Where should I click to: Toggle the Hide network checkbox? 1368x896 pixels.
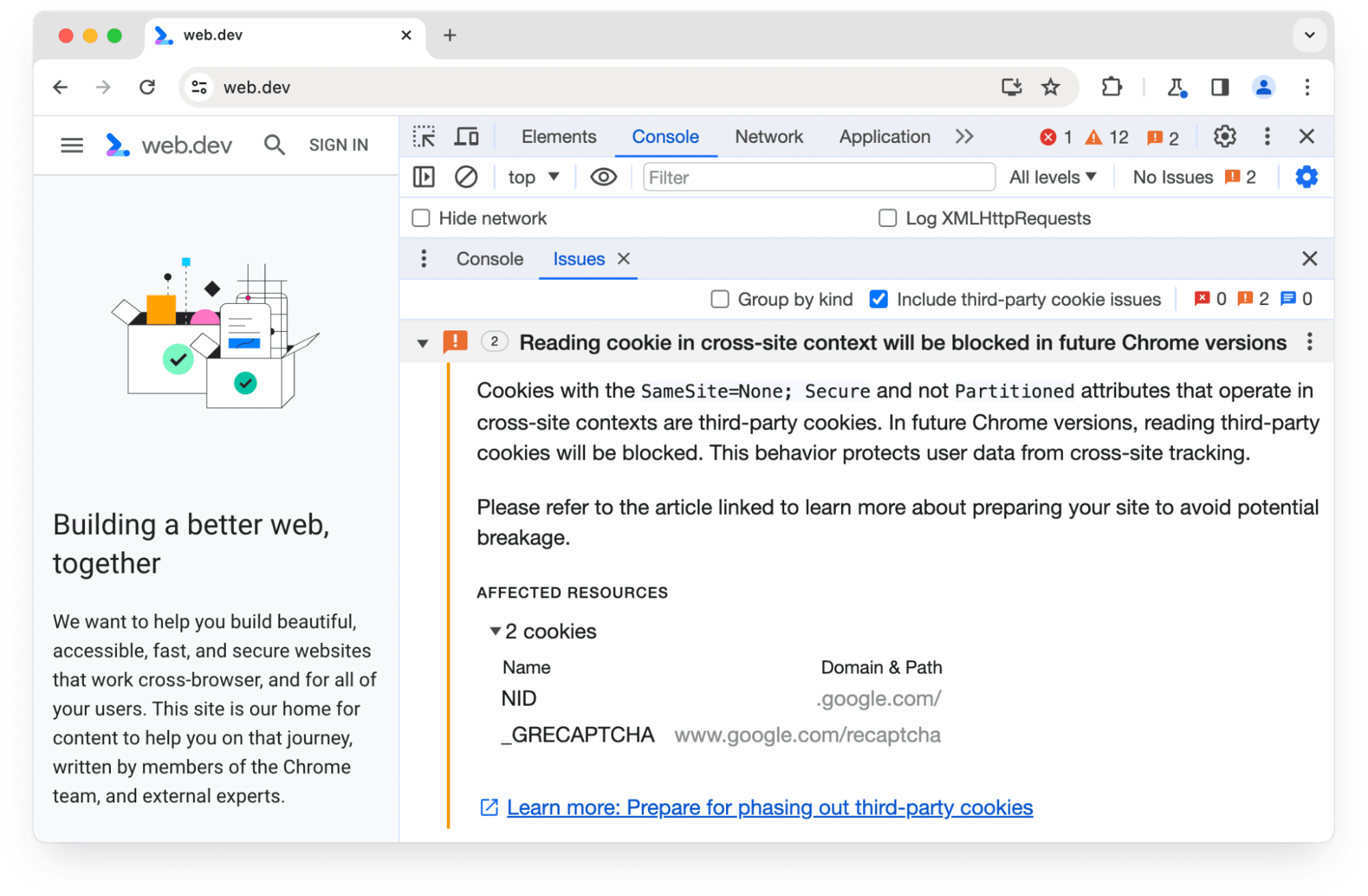[421, 218]
